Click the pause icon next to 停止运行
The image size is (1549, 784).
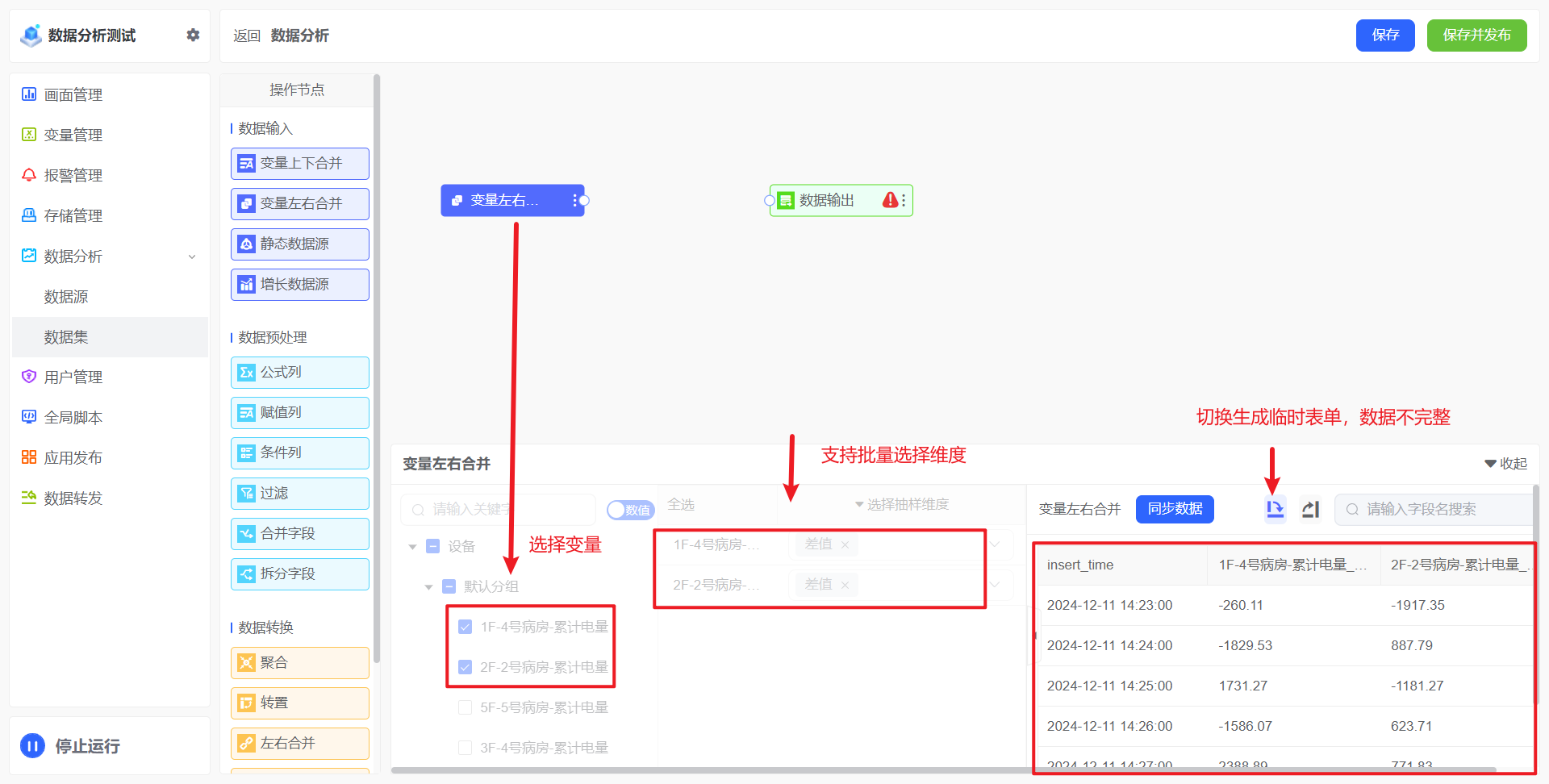[32, 746]
